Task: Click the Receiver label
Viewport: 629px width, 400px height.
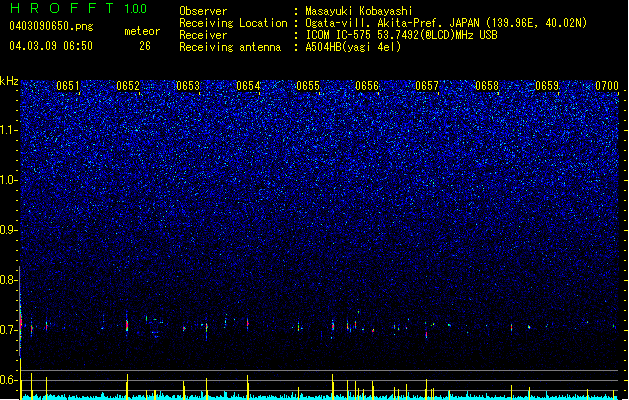Action: point(203,35)
